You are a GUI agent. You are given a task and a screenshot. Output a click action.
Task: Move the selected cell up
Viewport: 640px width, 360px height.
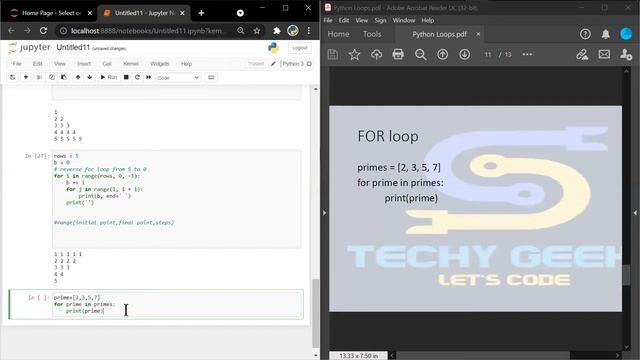[x=78, y=77]
